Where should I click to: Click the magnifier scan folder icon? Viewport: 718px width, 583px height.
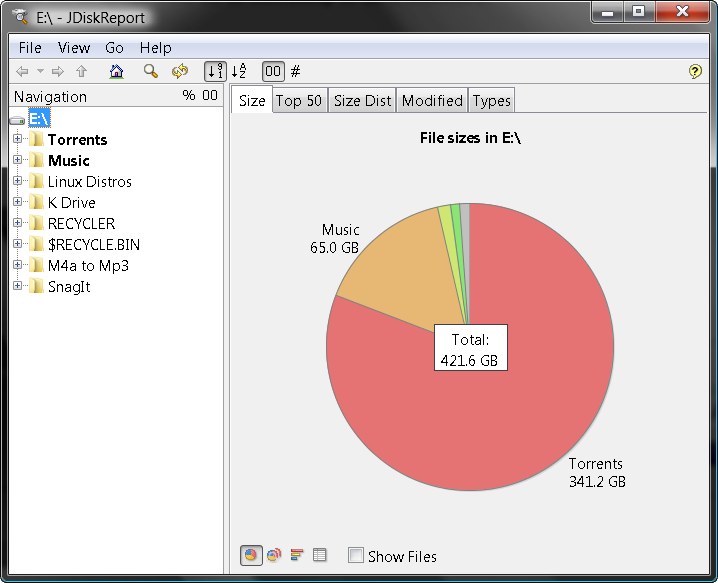pyautogui.click(x=151, y=71)
